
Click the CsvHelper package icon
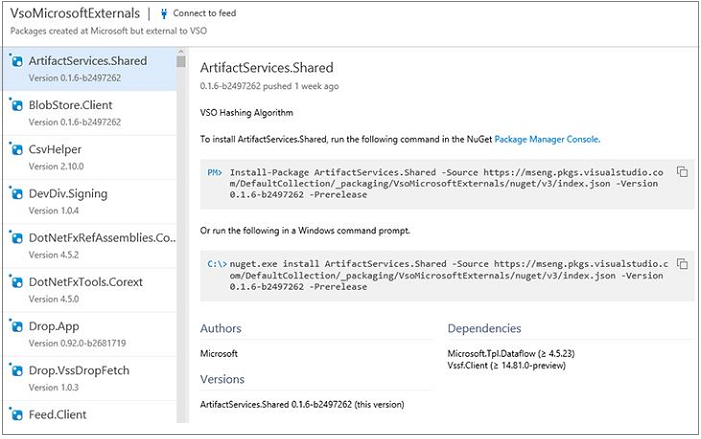[x=17, y=149]
